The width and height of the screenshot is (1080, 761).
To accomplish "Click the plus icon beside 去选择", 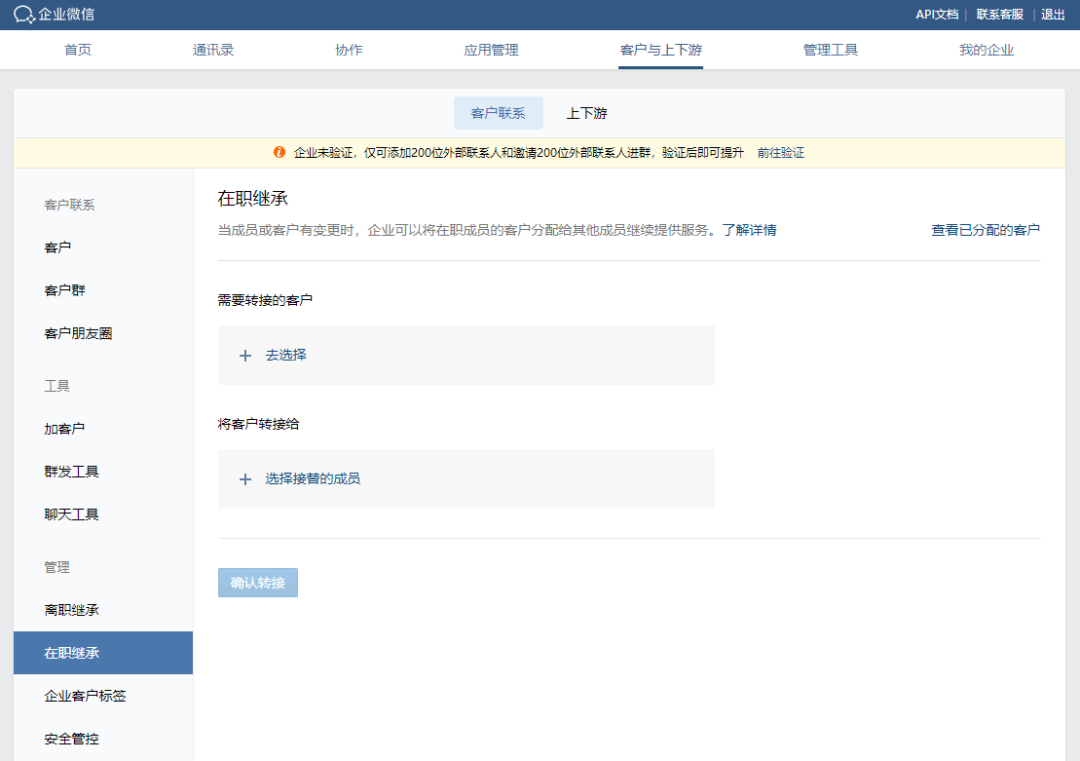I will point(245,355).
